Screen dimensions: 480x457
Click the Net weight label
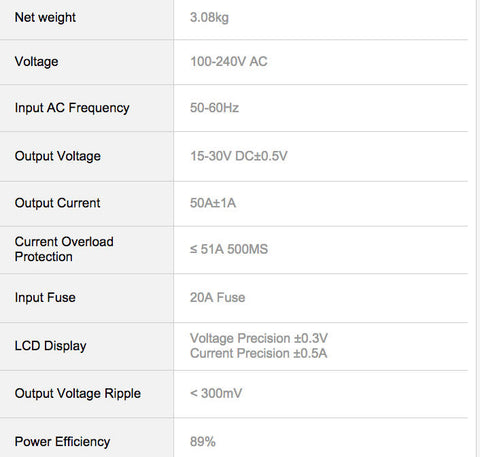pyautogui.click(x=45, y=17)
